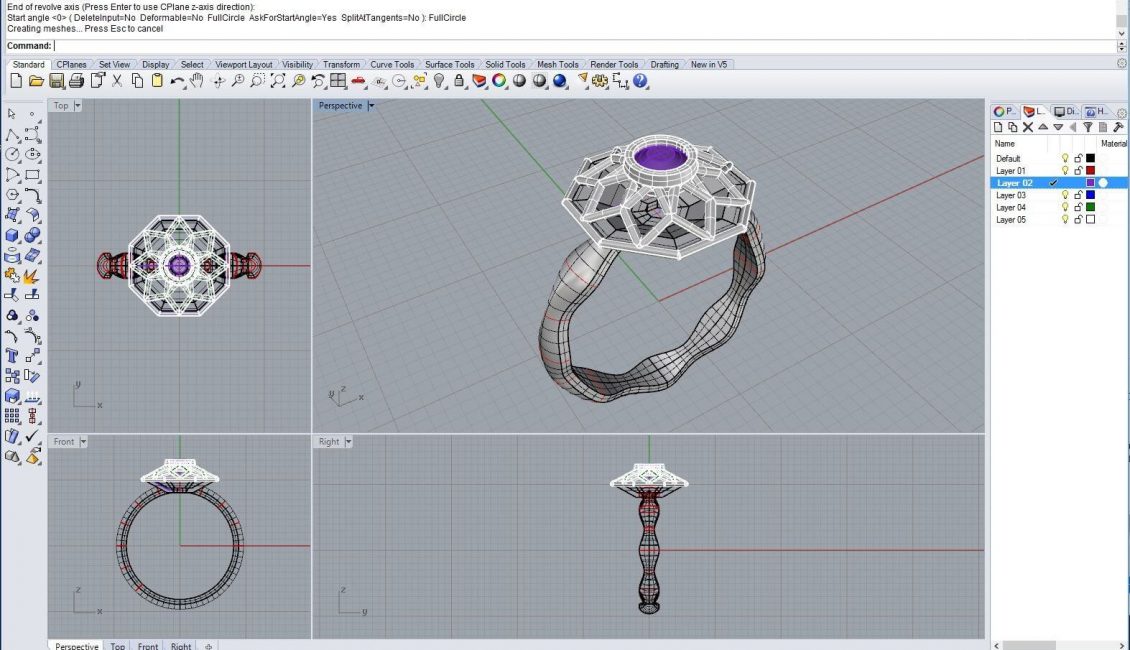The width and height of the screenshot is (1130, 650).
Task: Select the Box solid tool in sidebar
Action: pos(13,236)
